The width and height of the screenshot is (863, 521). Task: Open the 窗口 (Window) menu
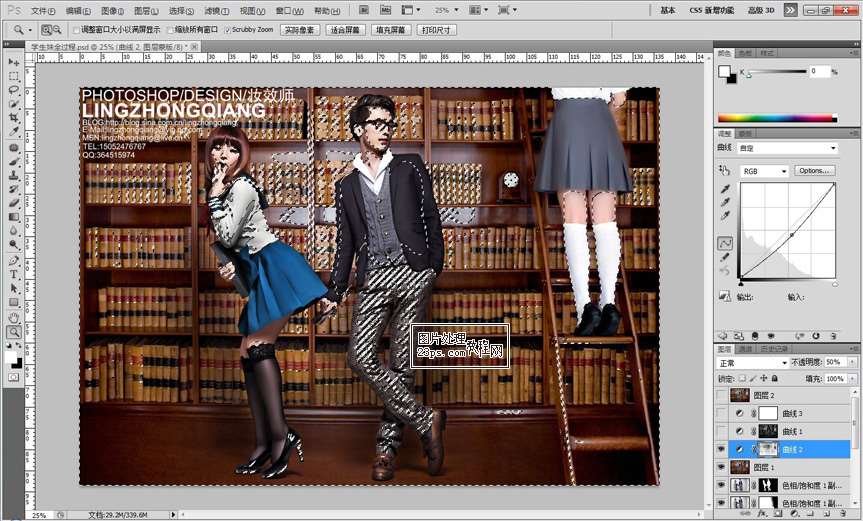(289, 10)
